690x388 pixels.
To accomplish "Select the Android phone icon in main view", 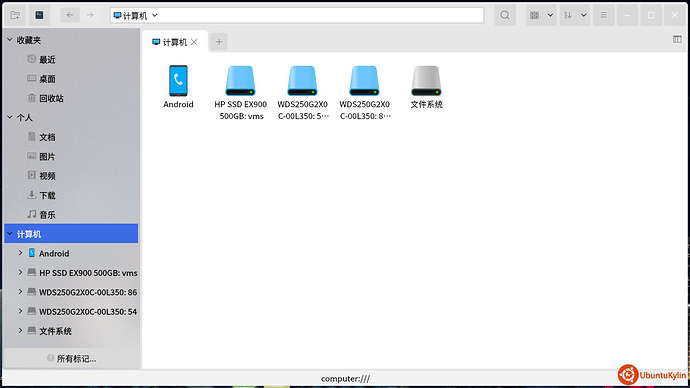I will point(178,81).
